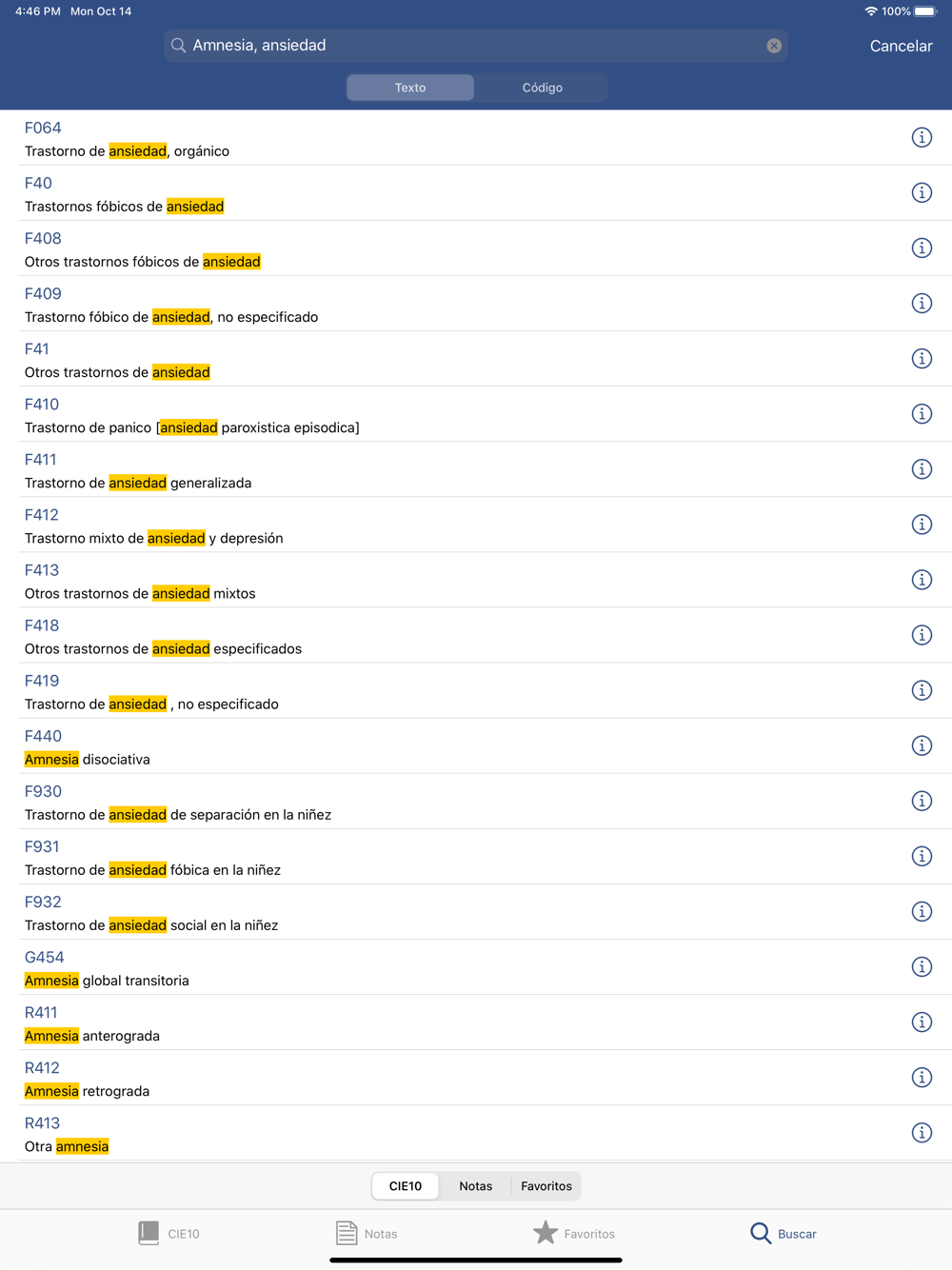Image resolution: width=952 pixels, height=1270 pixels.
Task: Open info for F064 Trastorno de ansiedad orgánico
Action: (922, 138)
